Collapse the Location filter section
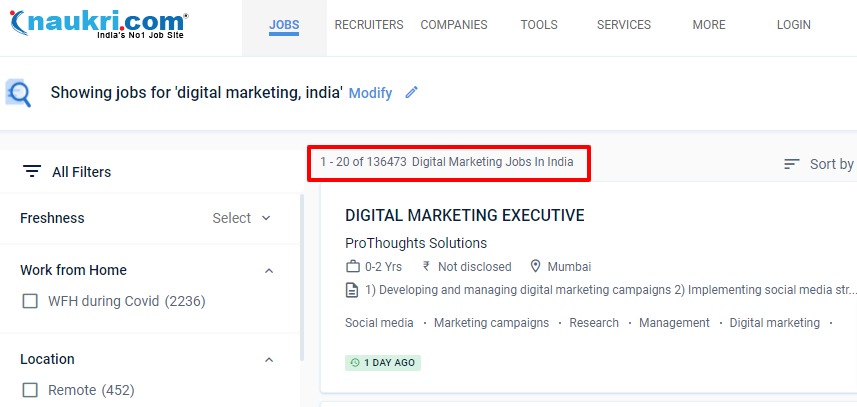 268,359
